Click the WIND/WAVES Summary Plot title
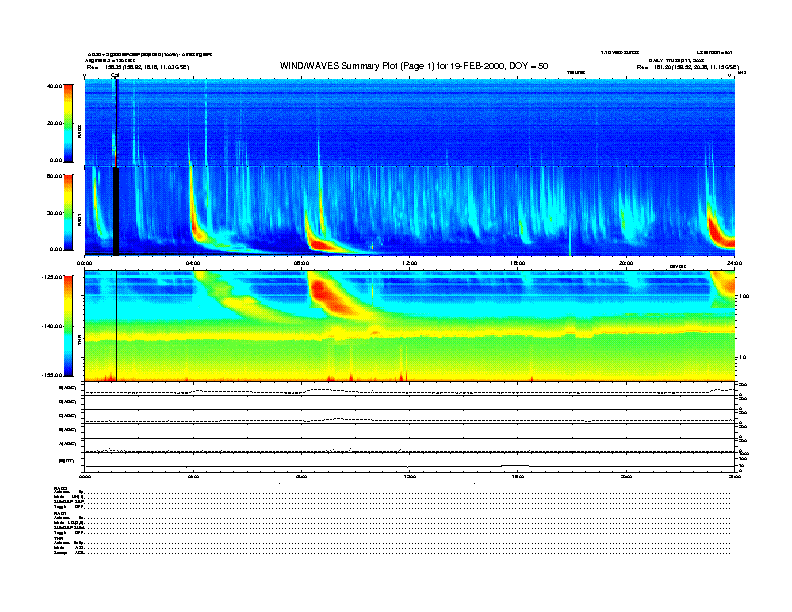The height and width of the screenshot is (612, 792). [414, 66]
